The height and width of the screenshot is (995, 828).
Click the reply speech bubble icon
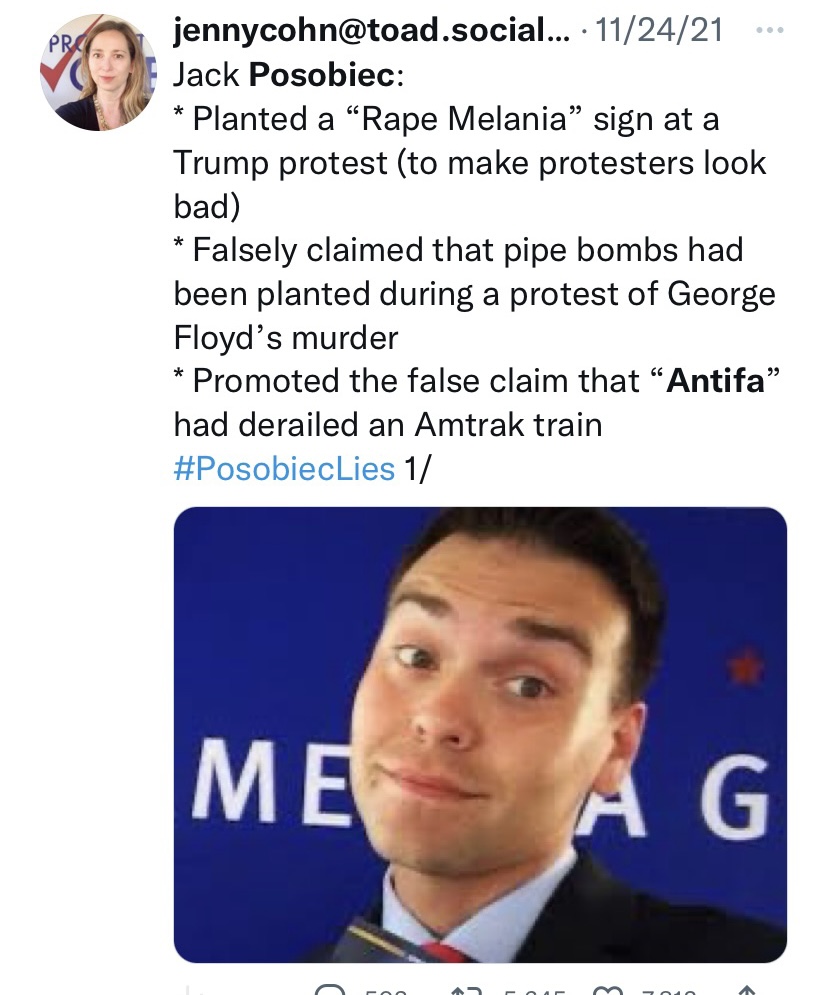click(x=328, y=990)
